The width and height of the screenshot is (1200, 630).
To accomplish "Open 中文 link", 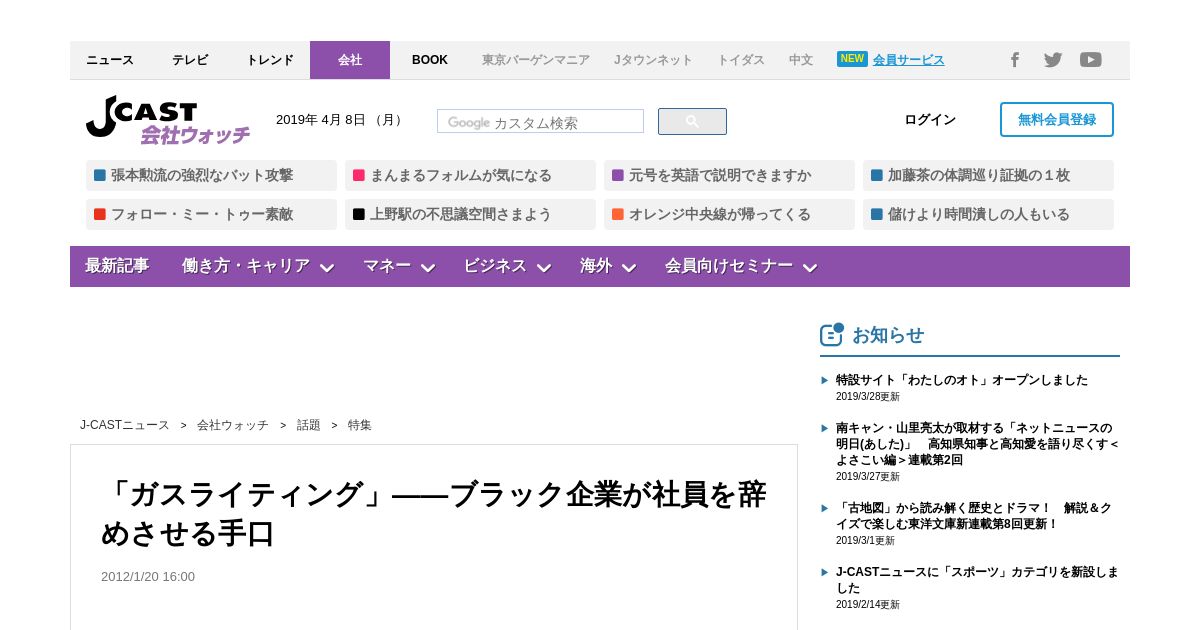I will pyautogui.click(x=801, y=60).
